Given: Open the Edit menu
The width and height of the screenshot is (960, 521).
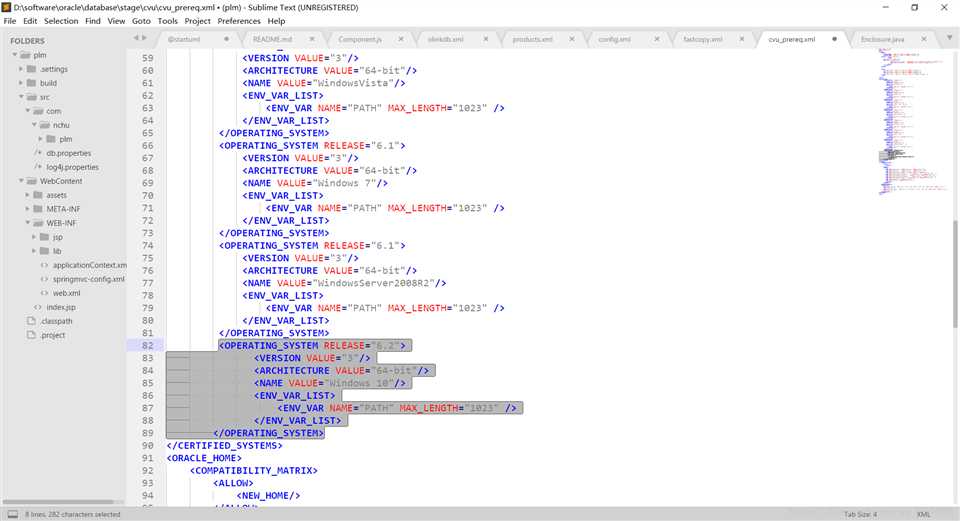Looking at the screenshot, I should pos(30,21).
